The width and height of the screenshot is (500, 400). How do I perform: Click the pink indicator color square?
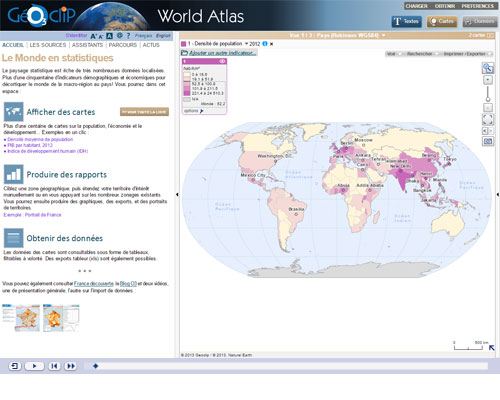tap(183, 44)
